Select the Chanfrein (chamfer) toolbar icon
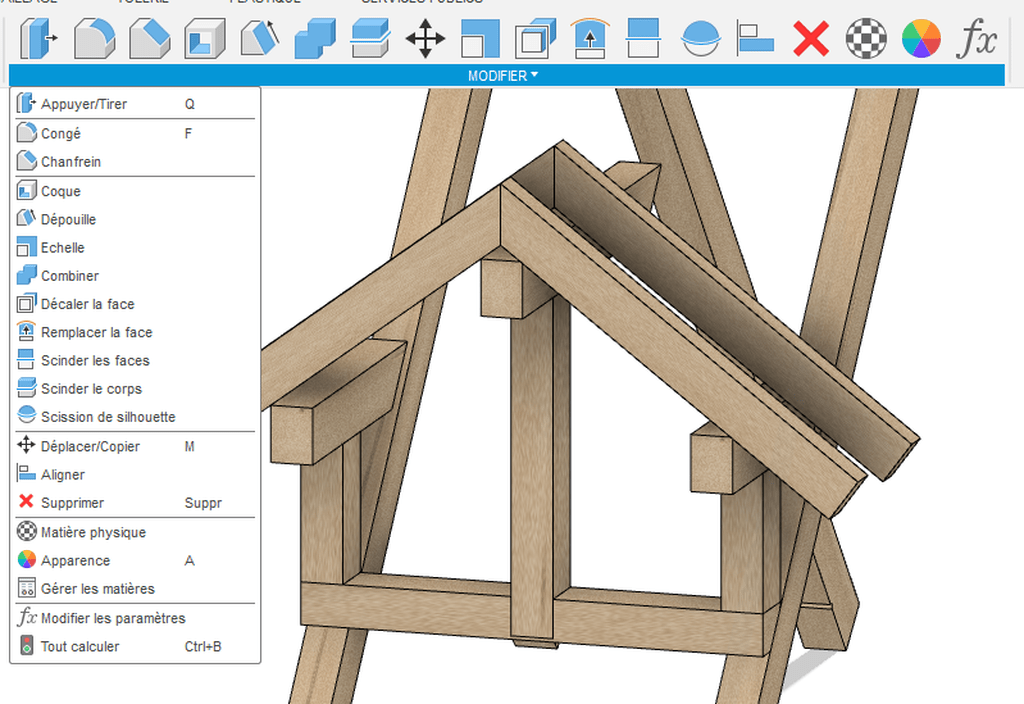This screenshot has height=704, width=1024. click(150, 39)
